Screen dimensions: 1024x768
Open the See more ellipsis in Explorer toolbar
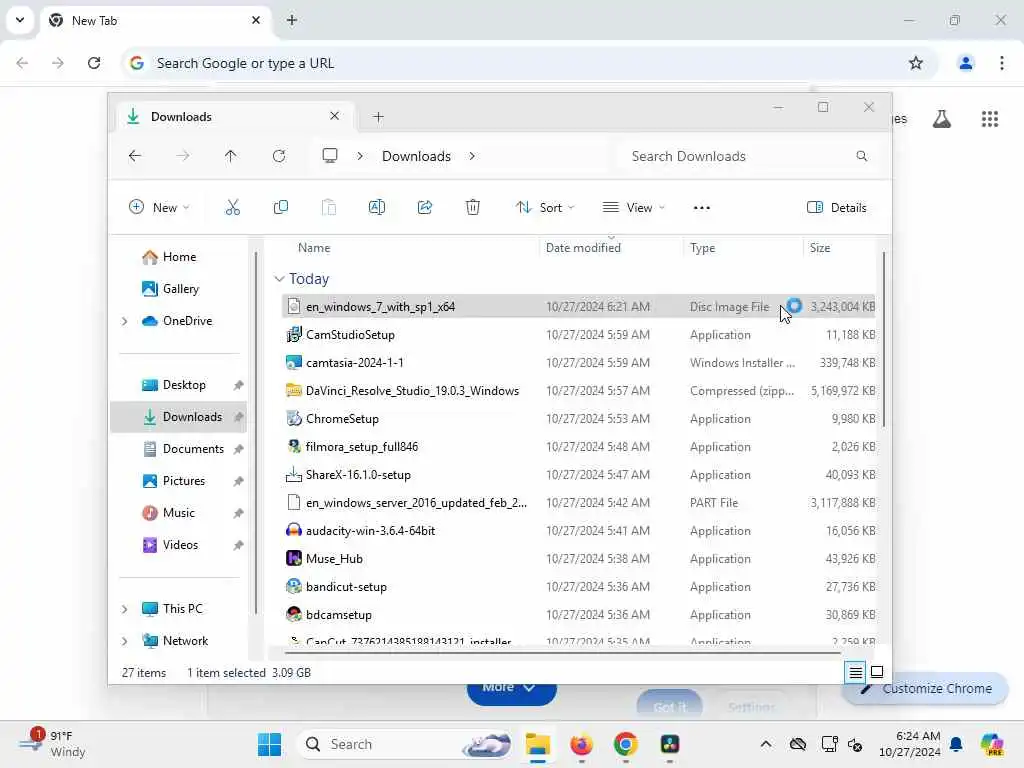pos(701,208)
